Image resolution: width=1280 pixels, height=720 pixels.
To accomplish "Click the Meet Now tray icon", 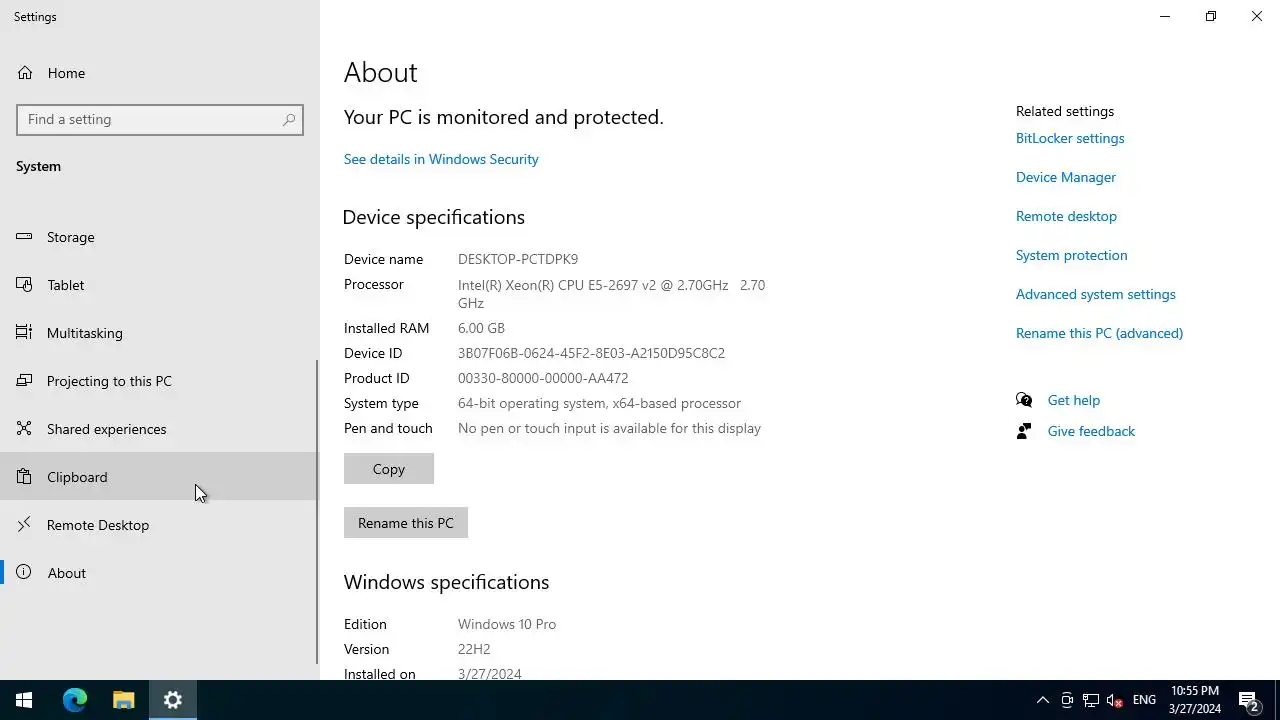I will pyautogui.click(x=1067, y=700).
